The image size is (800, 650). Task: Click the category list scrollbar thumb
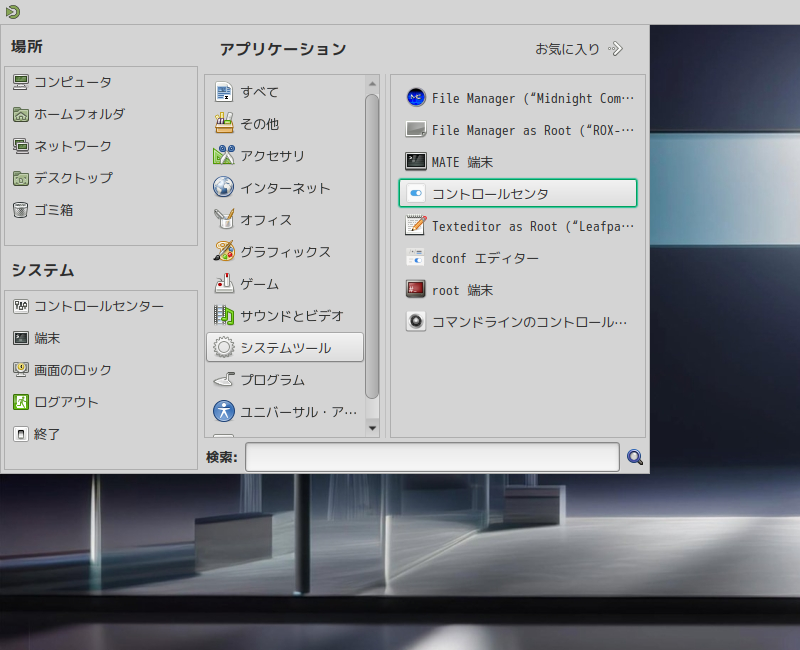(372, 246)
